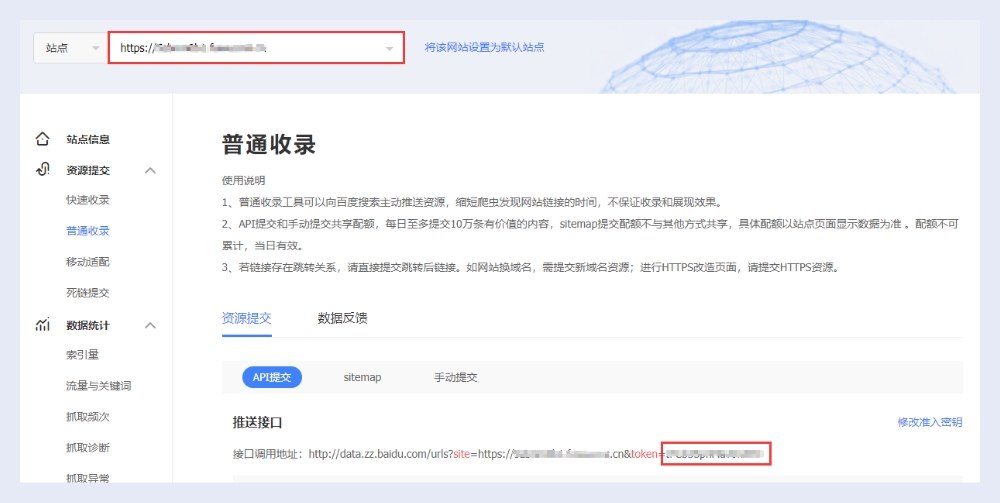Select the sitemap submission option
The width and height of the screenshot is (1000, 503).
click(x=362, y=377)
